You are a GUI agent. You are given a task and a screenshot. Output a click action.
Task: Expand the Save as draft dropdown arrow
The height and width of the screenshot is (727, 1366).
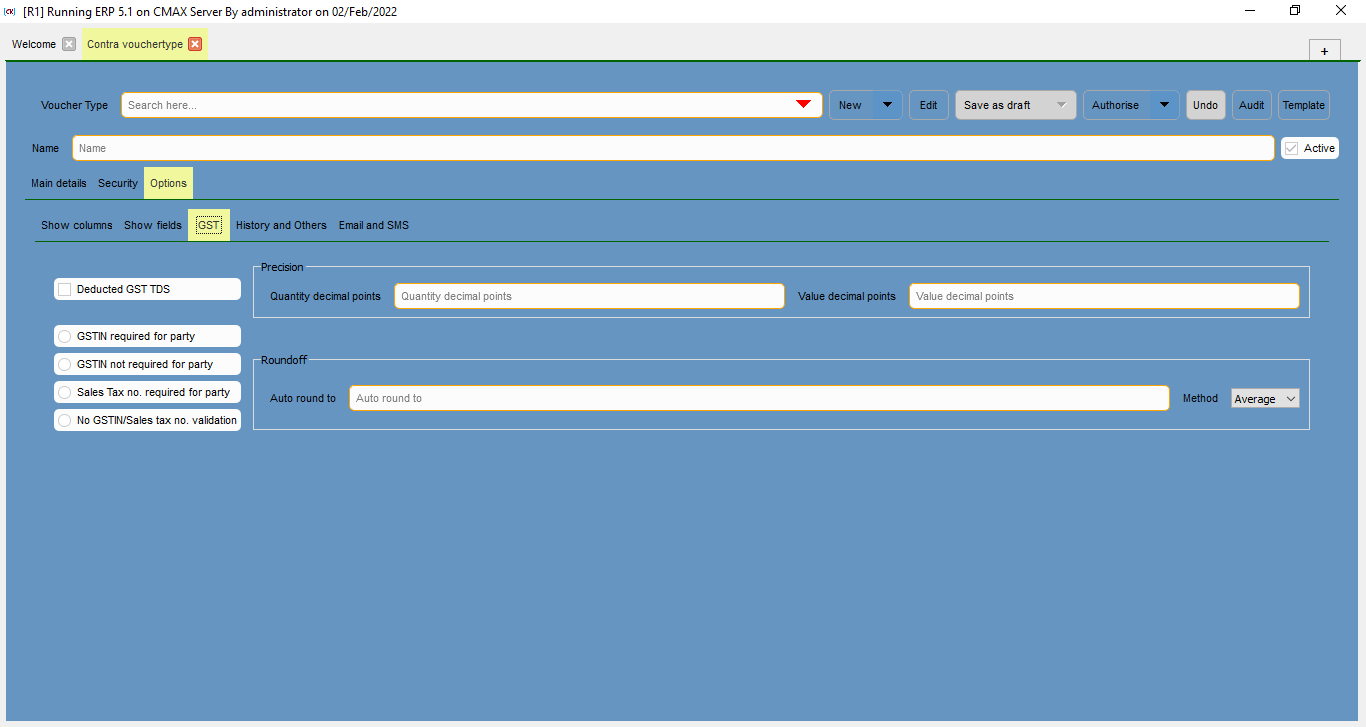[x=1061, y=105]
